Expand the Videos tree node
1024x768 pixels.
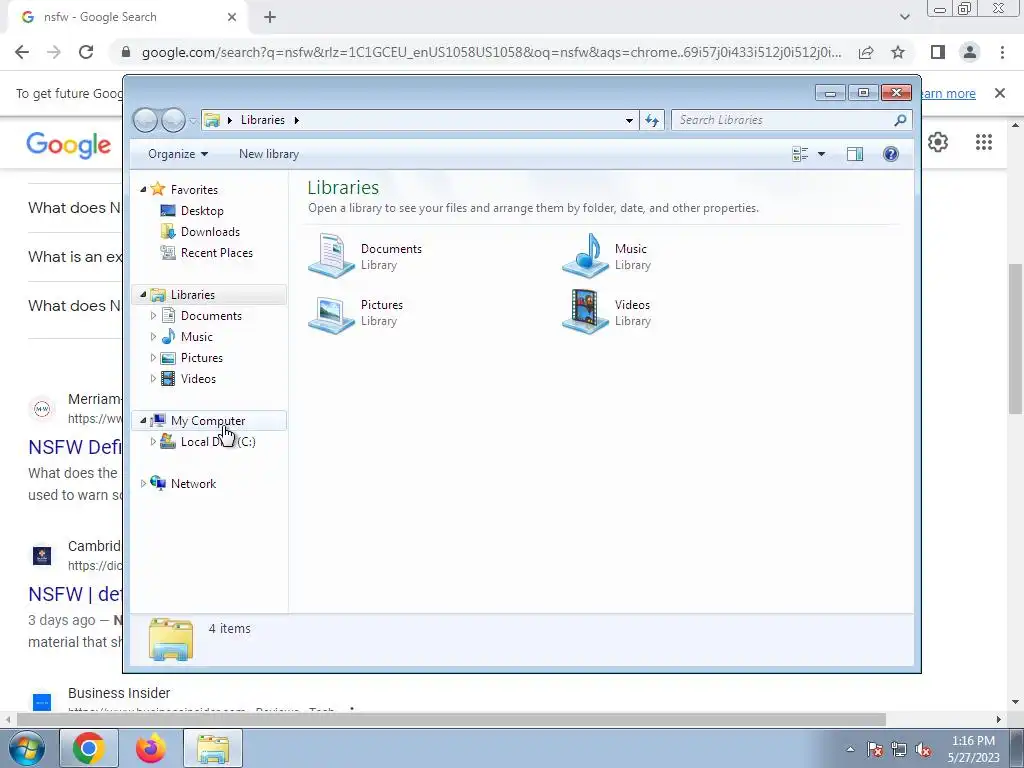tap(153, 379)
